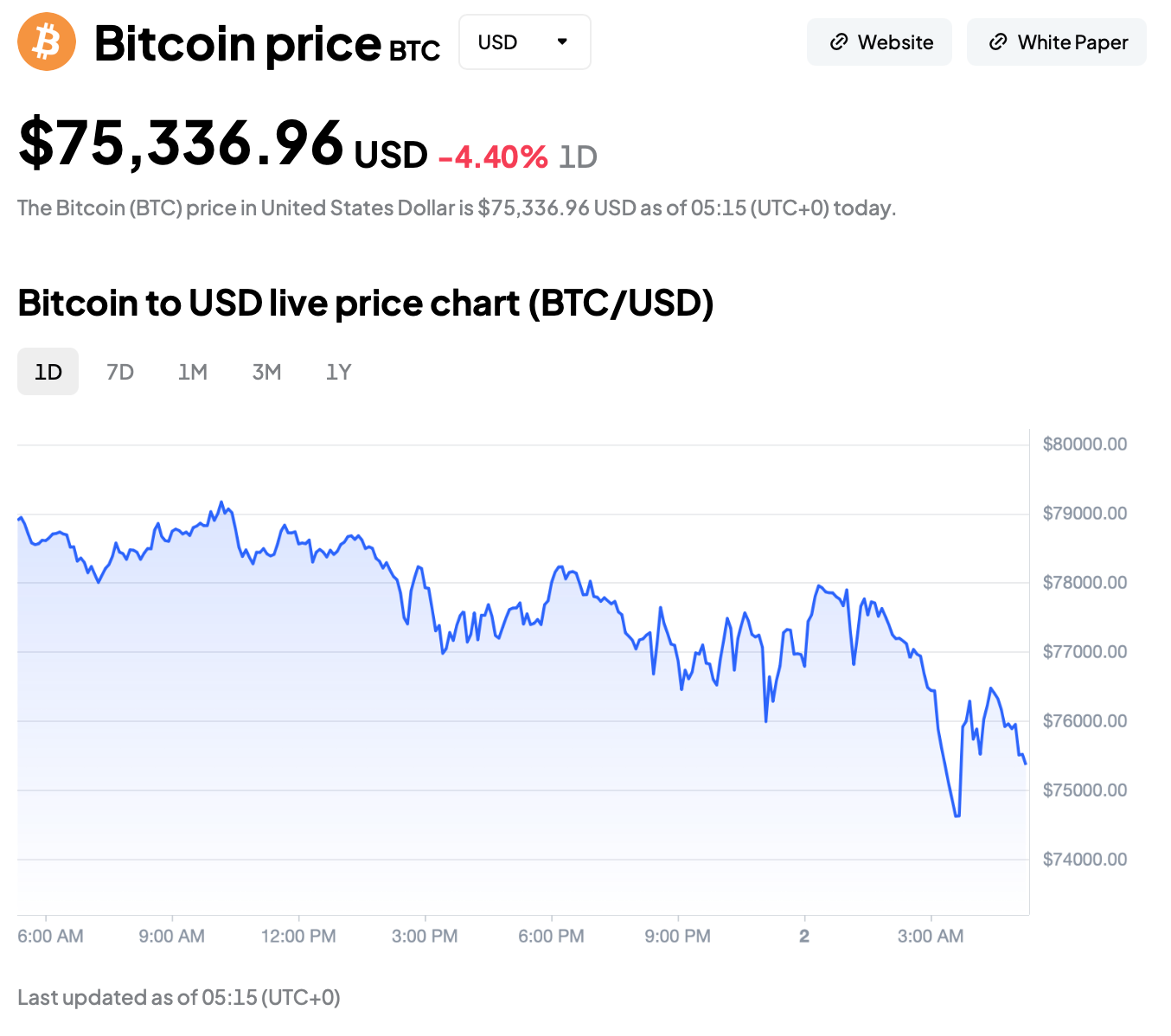Screen dimensions: 1171x1036
Task: Click the link icon beside White Paper
Action: (998, 42)
